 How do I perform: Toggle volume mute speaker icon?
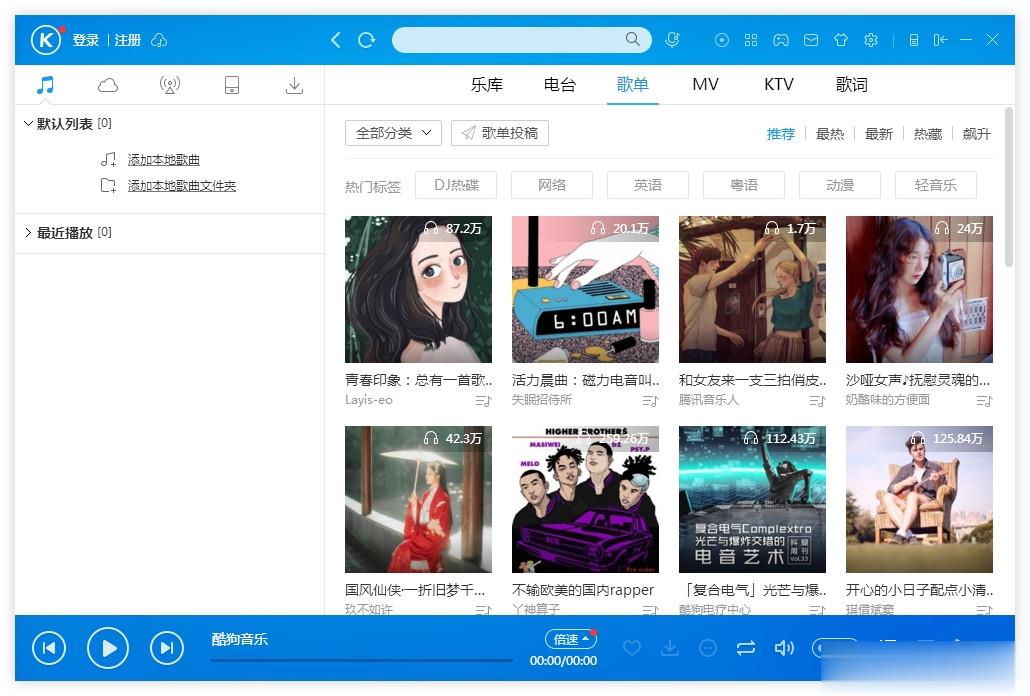point(784,648)
